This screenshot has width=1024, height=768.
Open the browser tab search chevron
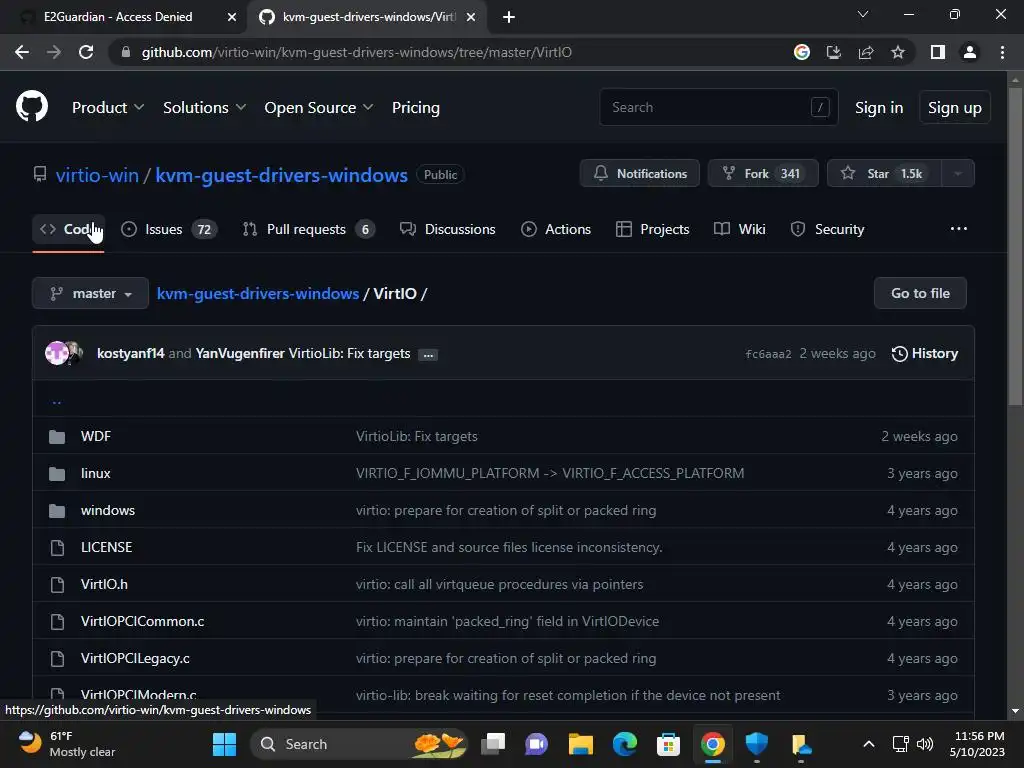point(863,14)
